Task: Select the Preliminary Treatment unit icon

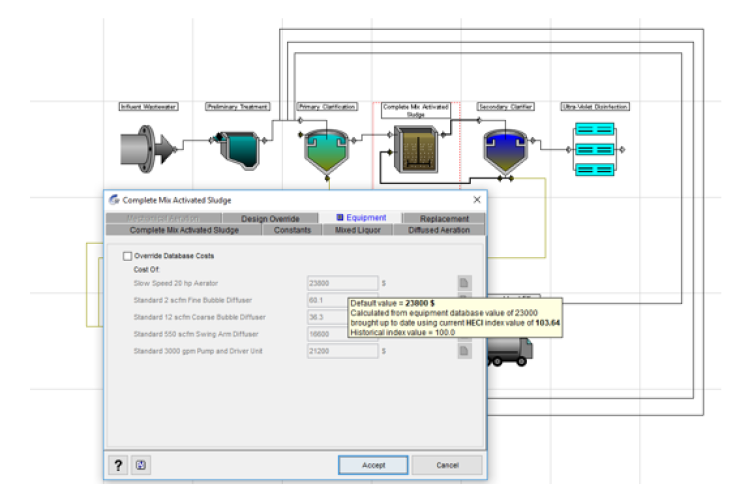Action: 240,150
